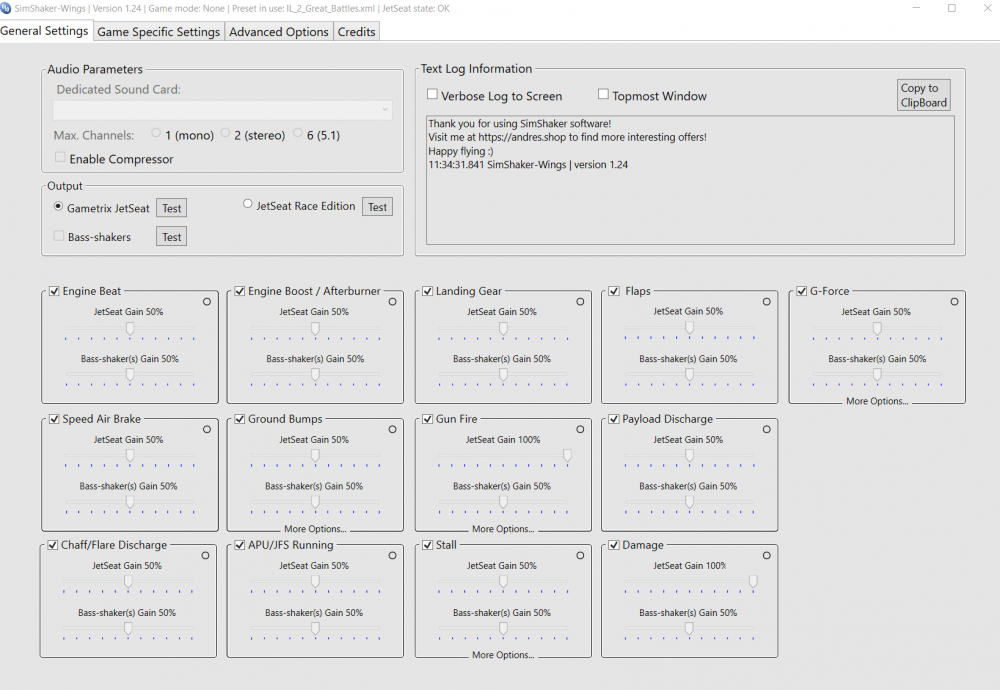Click the Engine Boost / Afterburner circle indicator
This screenshot has height=690, width=1000.
point(392,302)
